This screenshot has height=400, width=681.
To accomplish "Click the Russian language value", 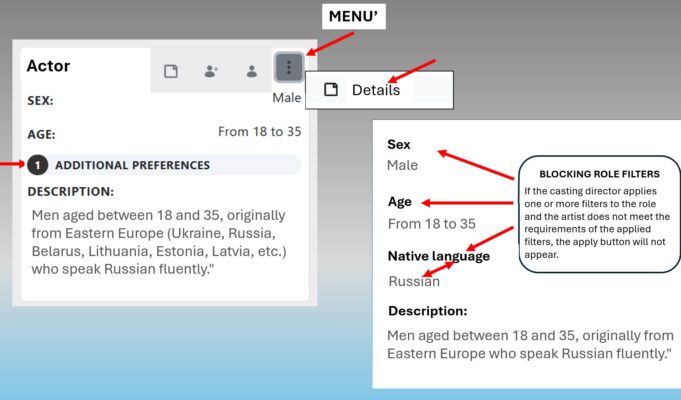I will click(x=413, y=281).
